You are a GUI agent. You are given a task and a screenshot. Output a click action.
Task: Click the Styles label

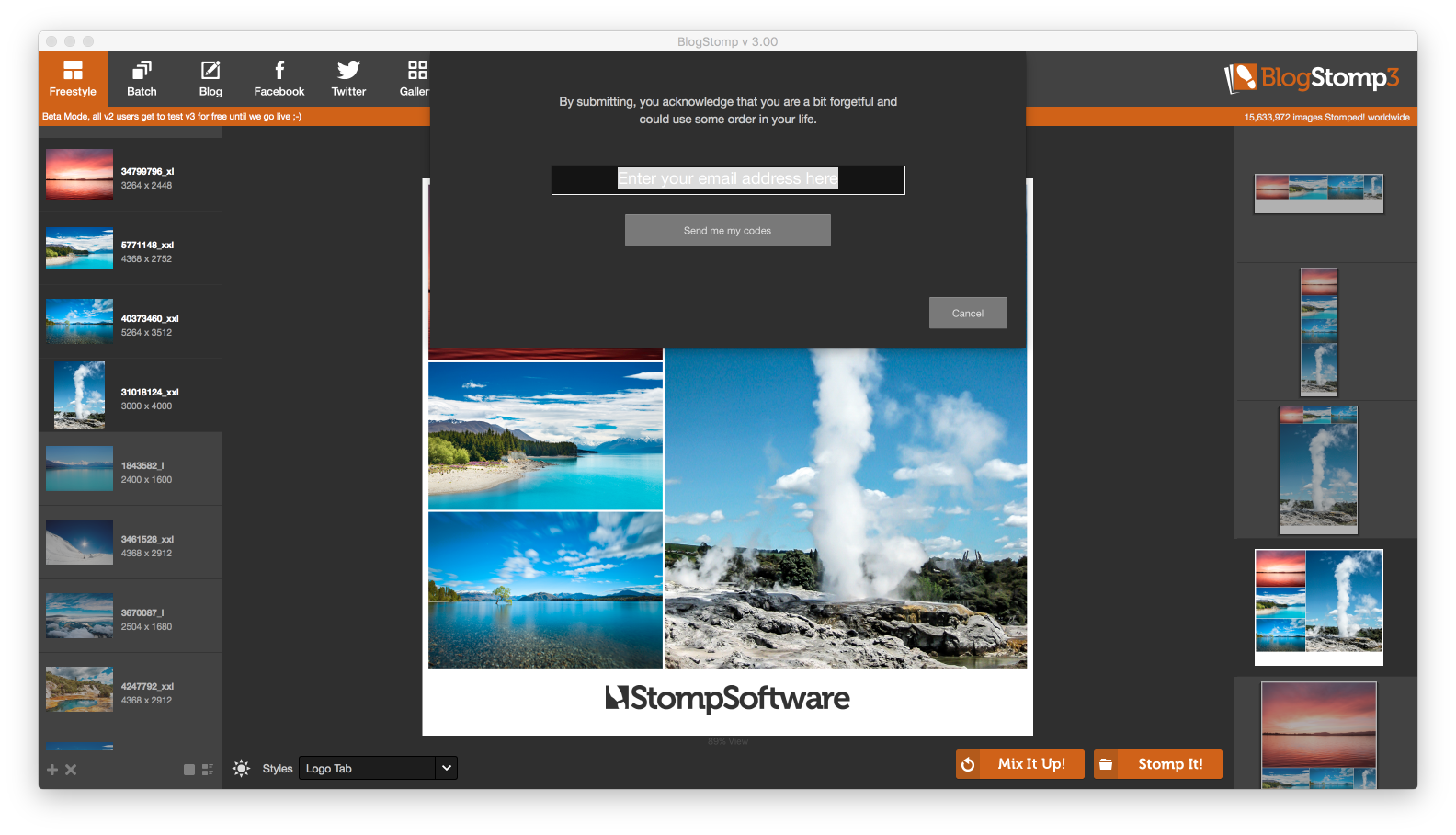pos(278,769)
